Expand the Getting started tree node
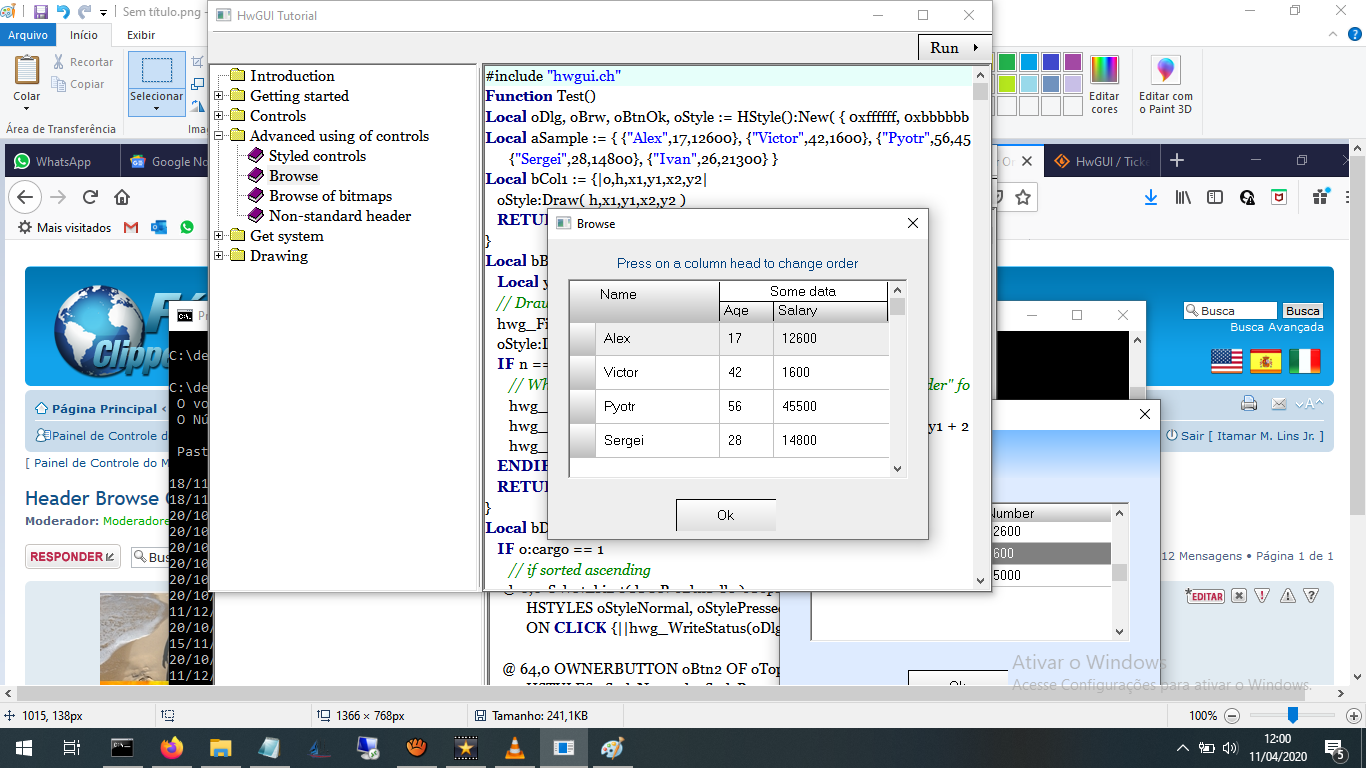The height and width of the screenshot is (768, 1366). click(220, 96)
